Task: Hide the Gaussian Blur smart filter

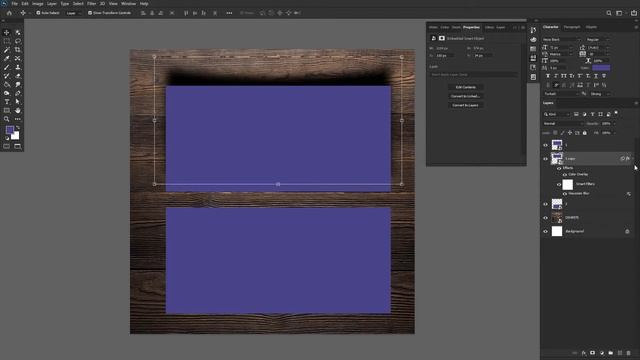Action: [565, 194]
